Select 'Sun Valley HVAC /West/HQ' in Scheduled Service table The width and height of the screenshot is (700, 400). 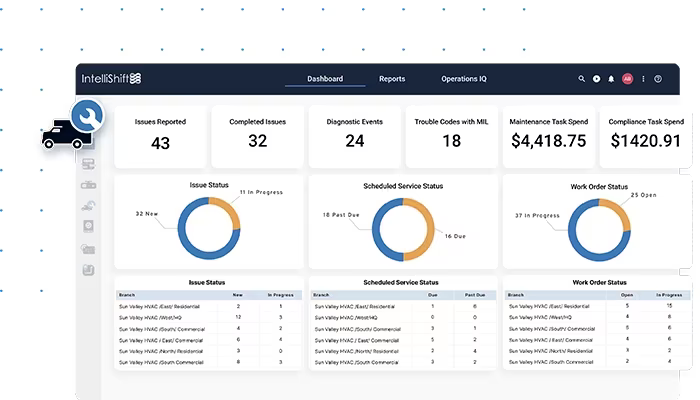346,318
